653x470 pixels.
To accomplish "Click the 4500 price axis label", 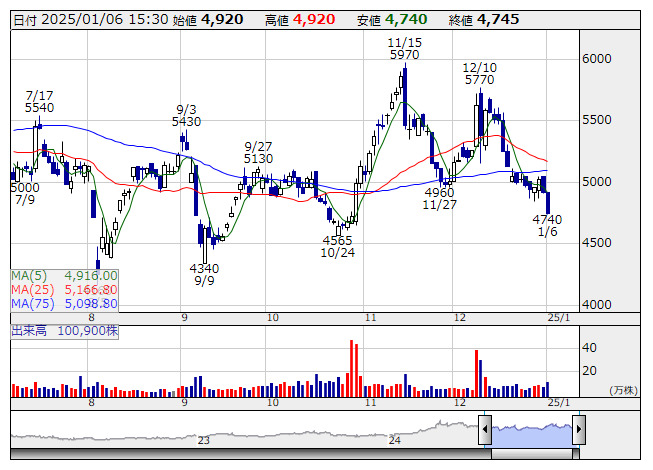I will (x=597, y=243).
